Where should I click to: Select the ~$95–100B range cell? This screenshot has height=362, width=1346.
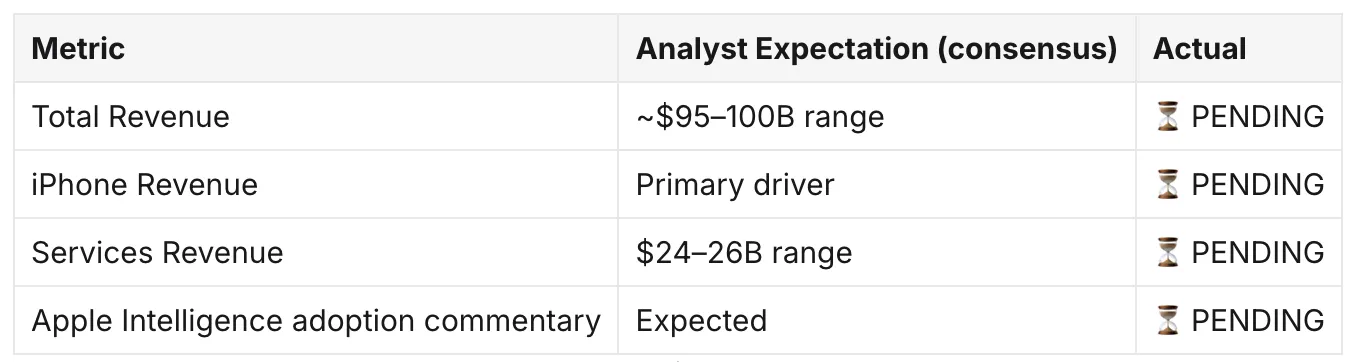coord(760,117)
